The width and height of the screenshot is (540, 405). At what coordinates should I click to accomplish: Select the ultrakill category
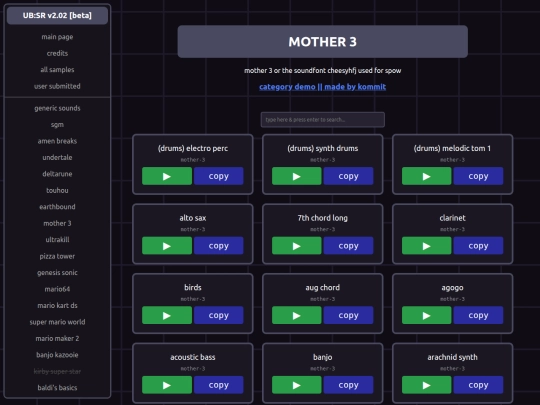pyautogui.click(x=57, y=240)
